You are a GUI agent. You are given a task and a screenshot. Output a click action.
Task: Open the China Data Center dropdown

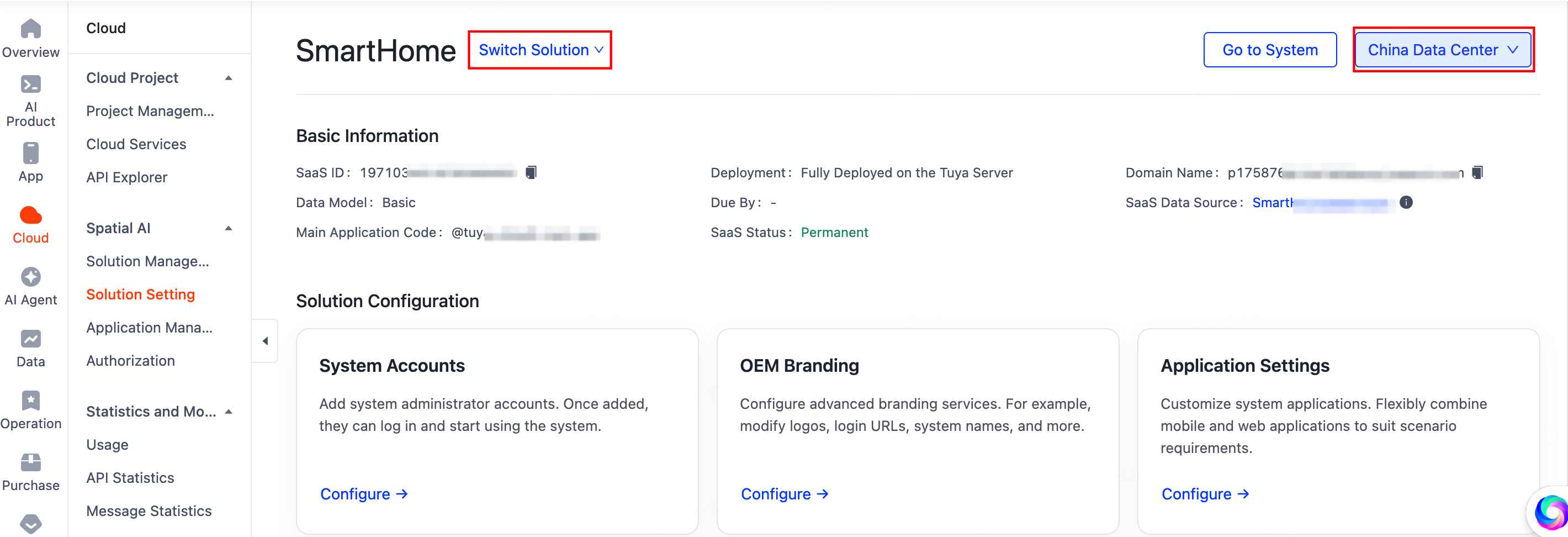(x=1443, y=50)
